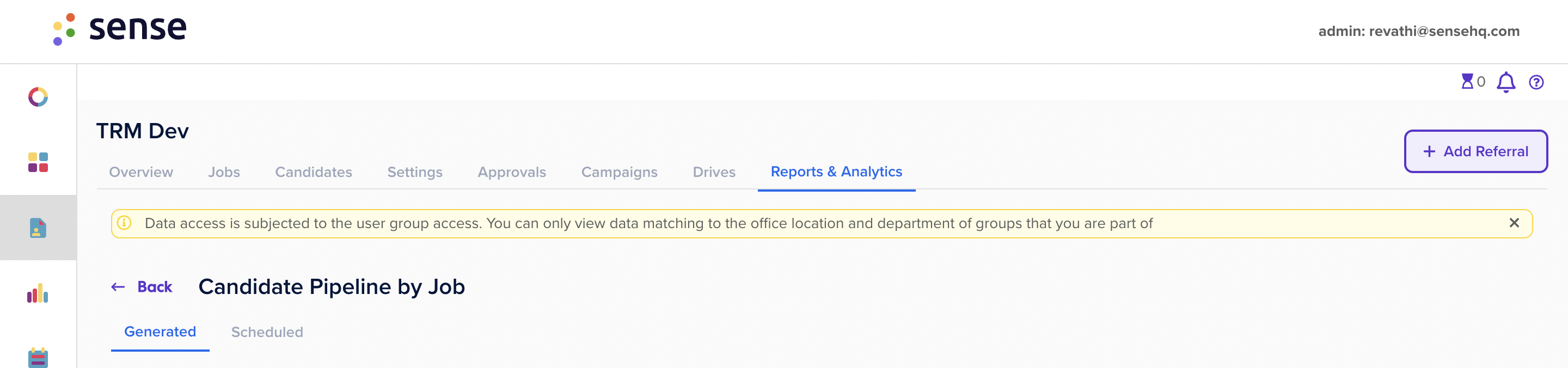1568x368 pixels.
Task: Open the help question mark icon
Action: [1536, 82]
